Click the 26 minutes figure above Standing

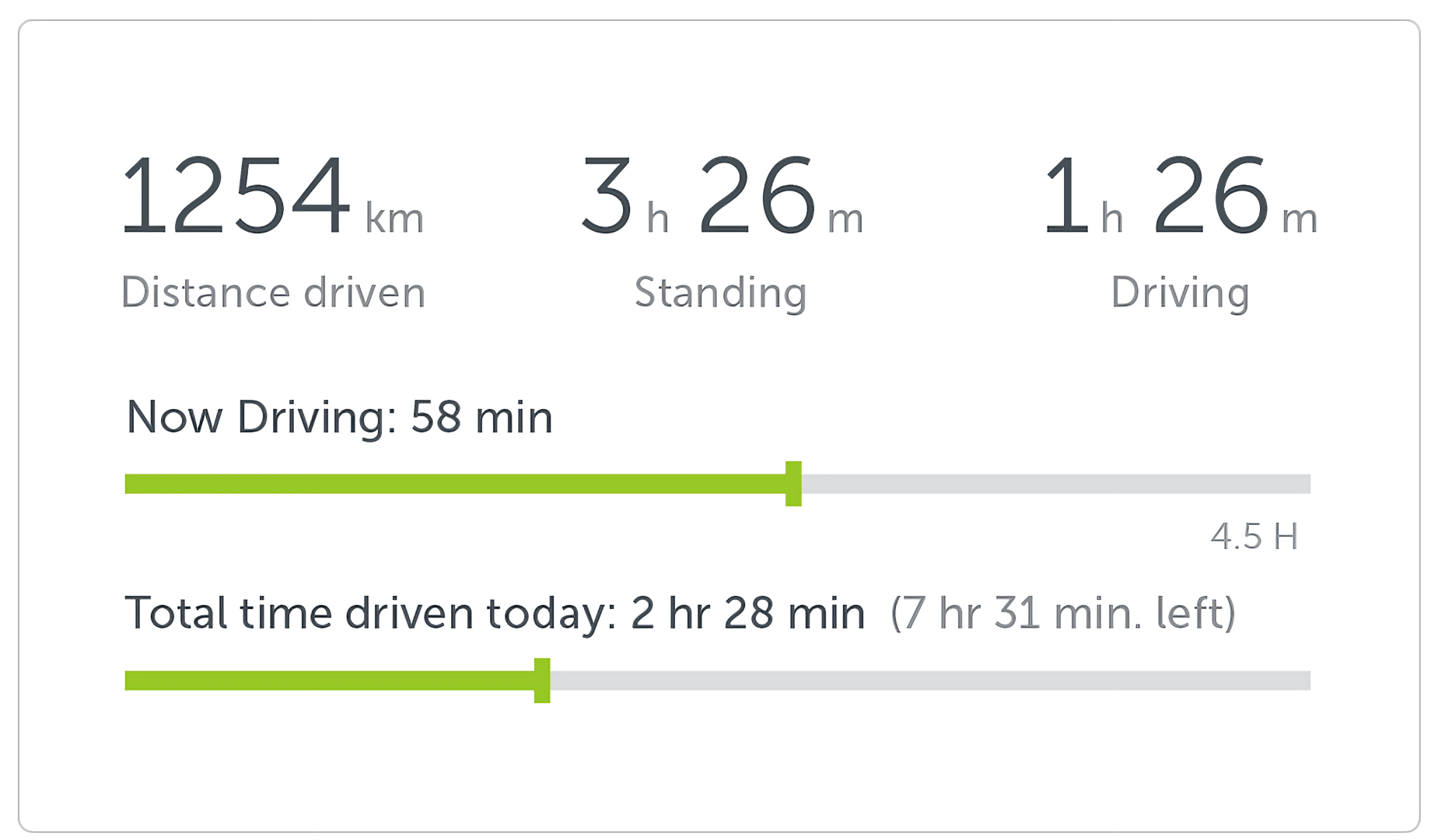click(x=757, y=194)
